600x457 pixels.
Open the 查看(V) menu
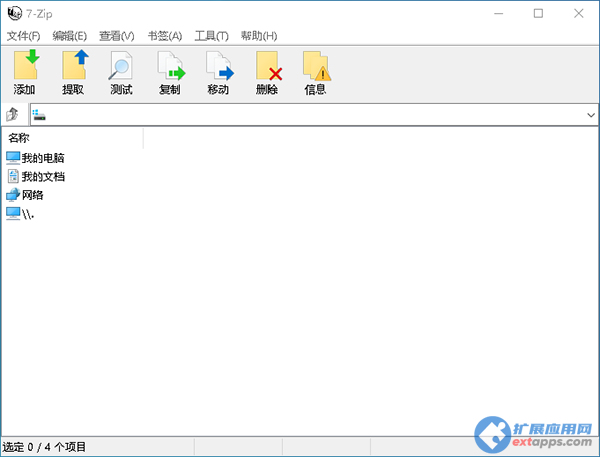click(117, 36)
